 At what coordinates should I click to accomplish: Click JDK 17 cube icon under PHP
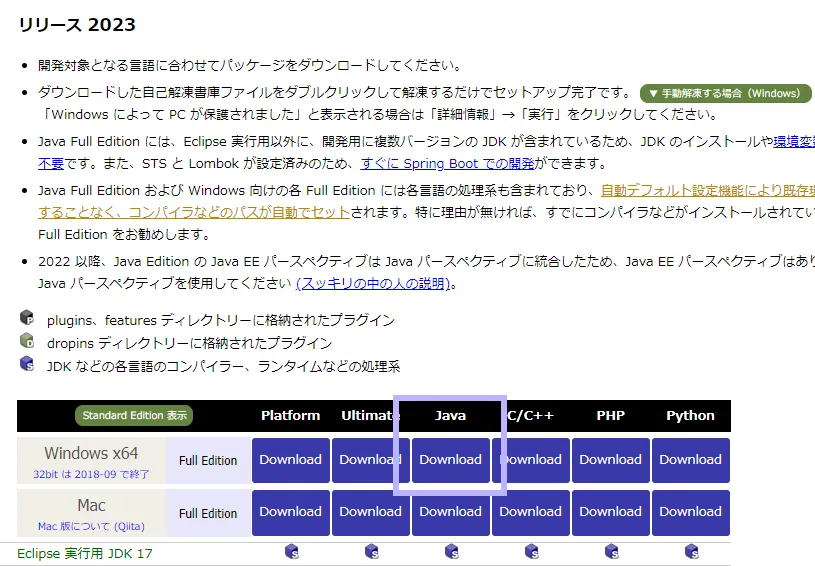click(x=612, y=551)
